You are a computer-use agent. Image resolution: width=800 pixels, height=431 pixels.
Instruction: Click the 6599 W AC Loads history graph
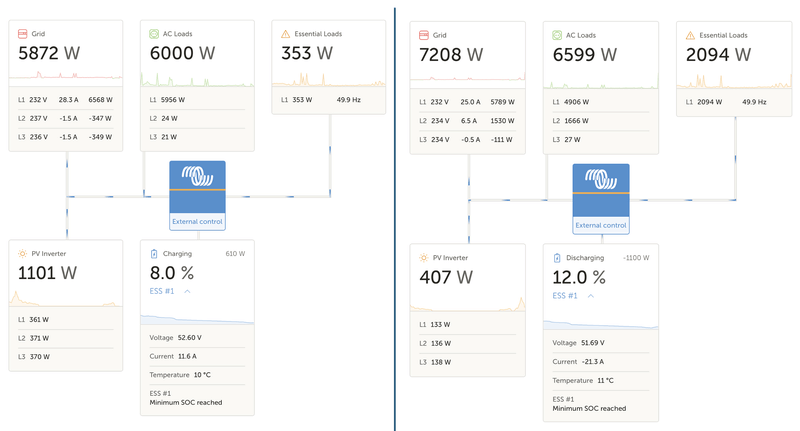[601, 83]
